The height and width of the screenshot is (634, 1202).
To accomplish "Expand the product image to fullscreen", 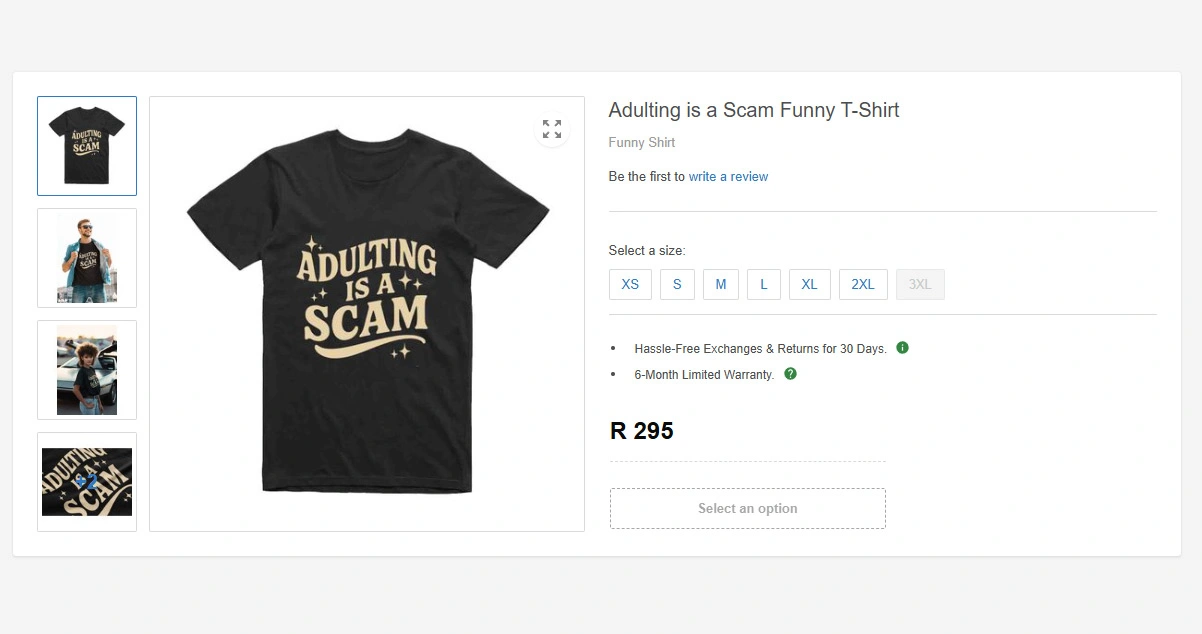I will 552,129.
